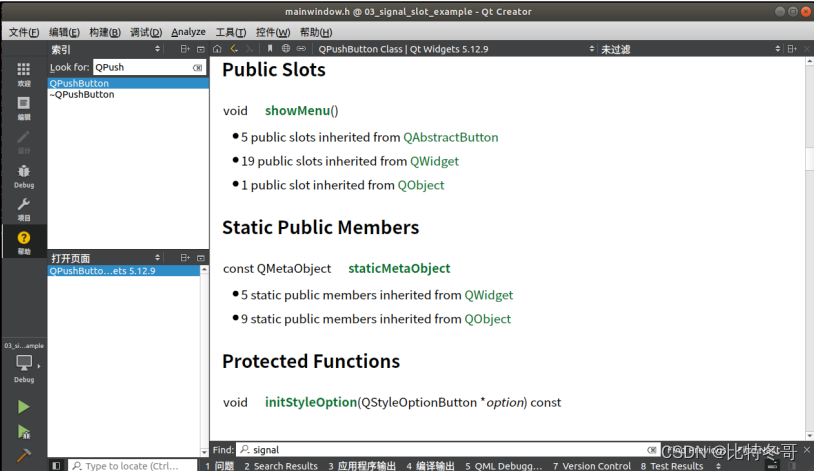Open the 调试(D) menu
The width and height of the screenshot is (814, 471).
pos(146,32)
